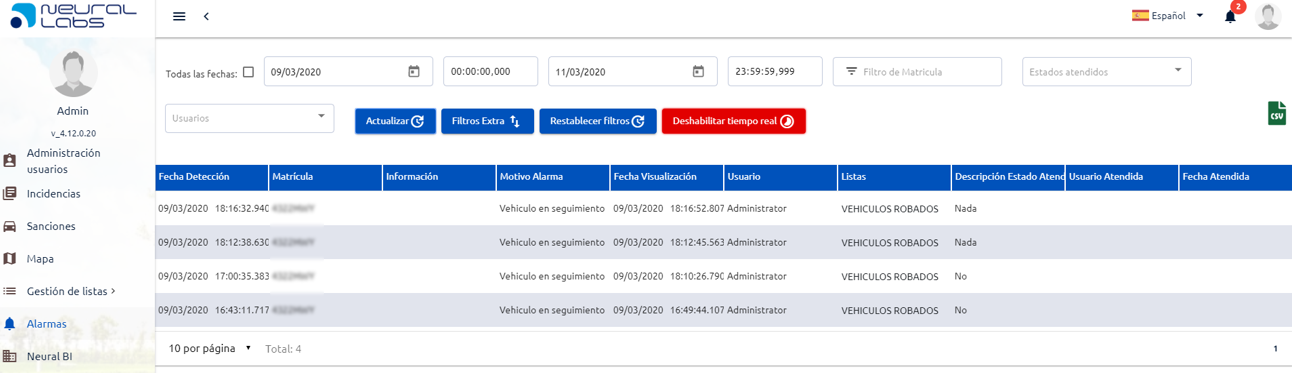
Task: Click the Incidencias sidebar icon
Action: tap(10, 194)
